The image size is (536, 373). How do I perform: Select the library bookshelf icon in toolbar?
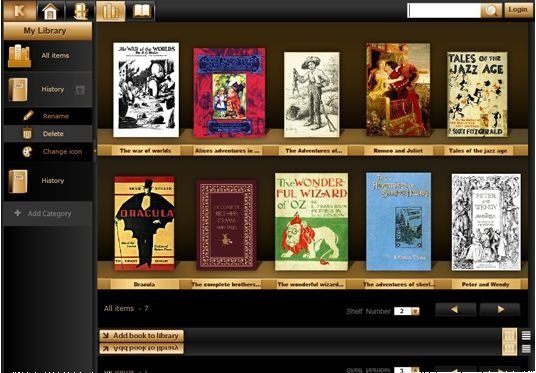tap(110, 11)
